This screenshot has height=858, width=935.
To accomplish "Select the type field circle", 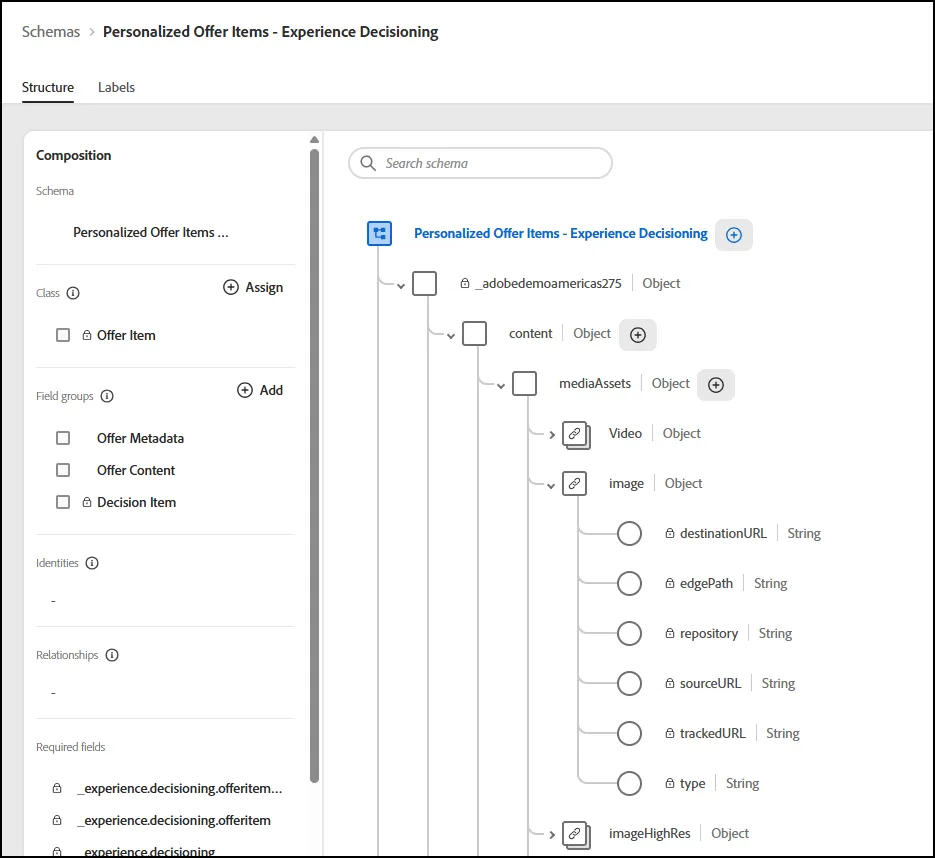I will 629,784.
